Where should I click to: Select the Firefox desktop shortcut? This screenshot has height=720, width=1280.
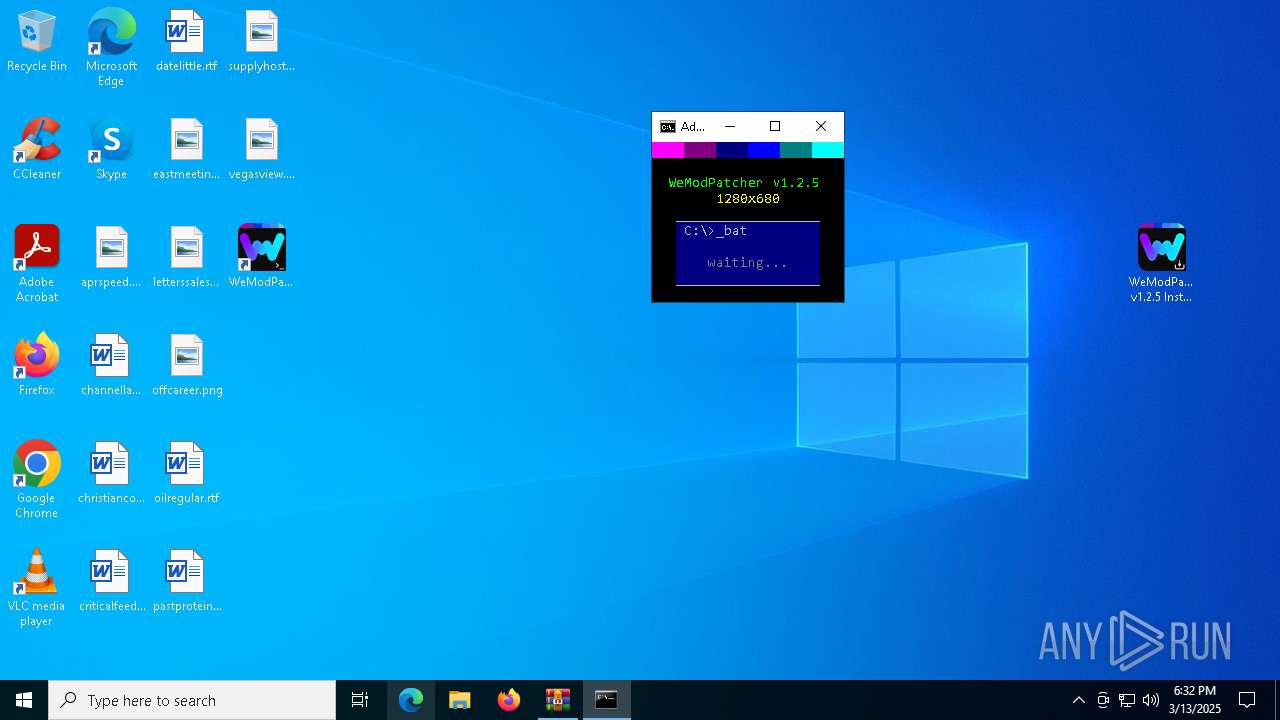(x=37, y=366)
